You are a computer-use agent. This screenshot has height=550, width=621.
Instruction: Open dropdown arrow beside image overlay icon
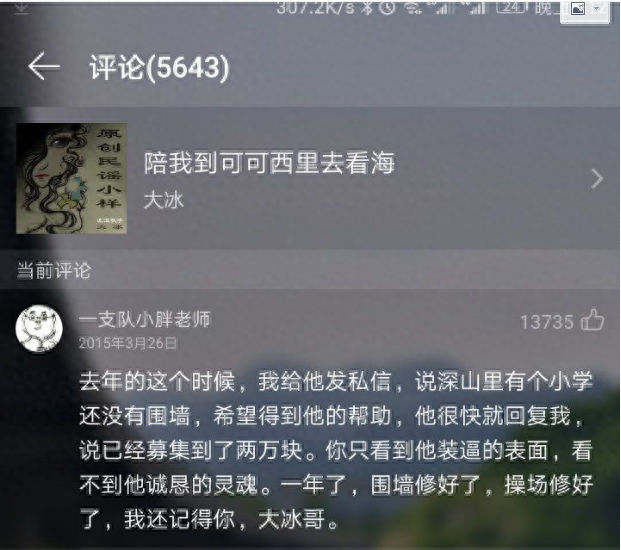[597, 9]
